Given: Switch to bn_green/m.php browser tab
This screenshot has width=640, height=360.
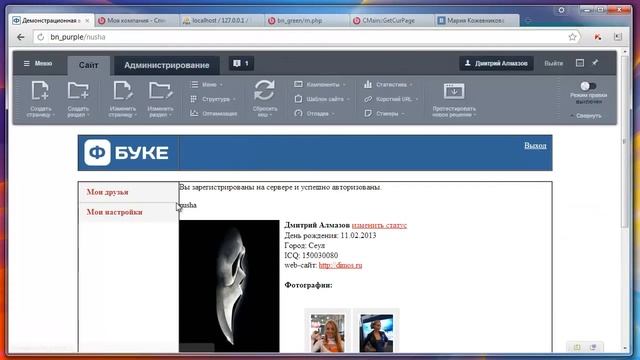Looking at the screenshot, I should click(306, 20).
